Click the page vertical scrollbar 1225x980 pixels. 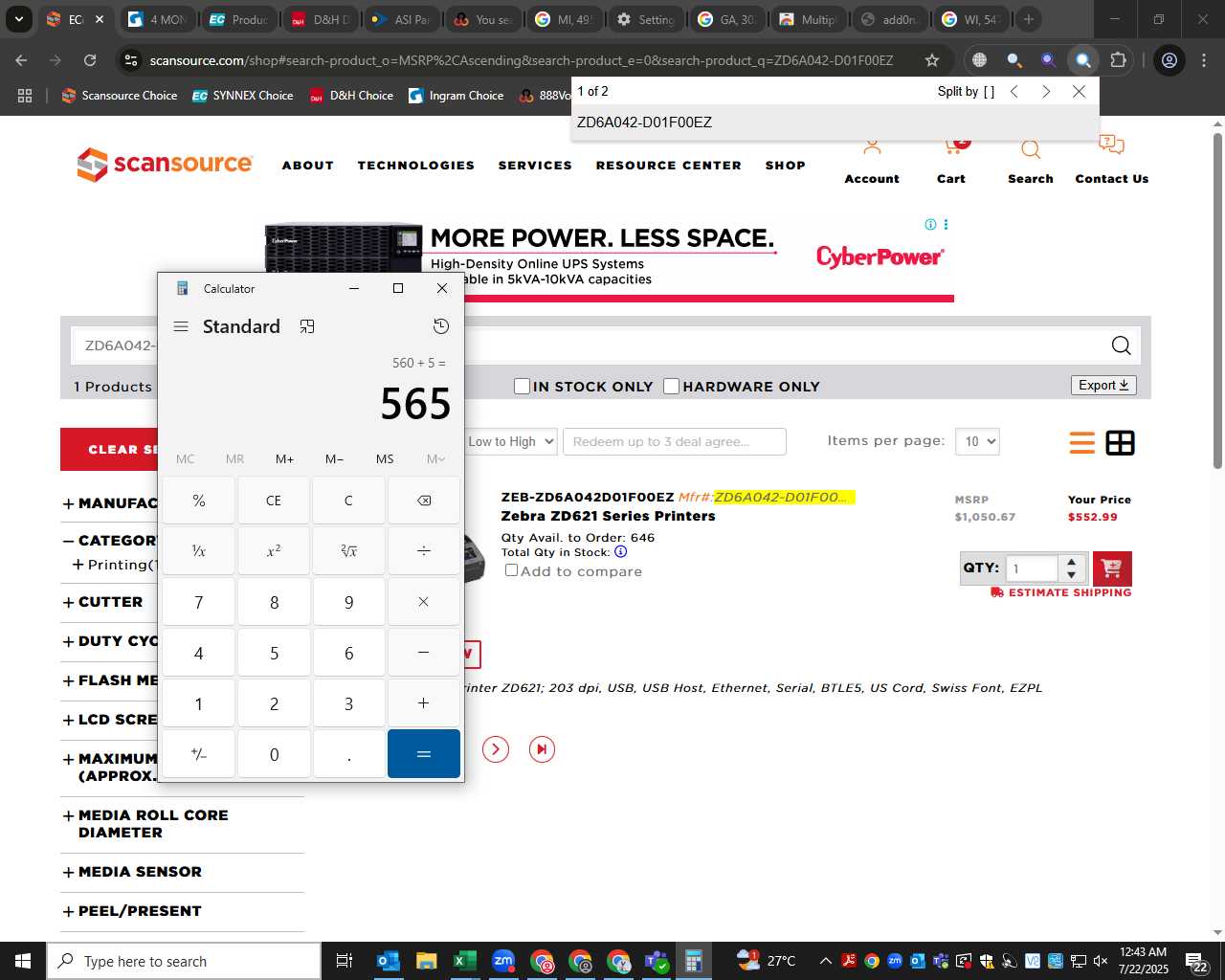(1217, 301)
